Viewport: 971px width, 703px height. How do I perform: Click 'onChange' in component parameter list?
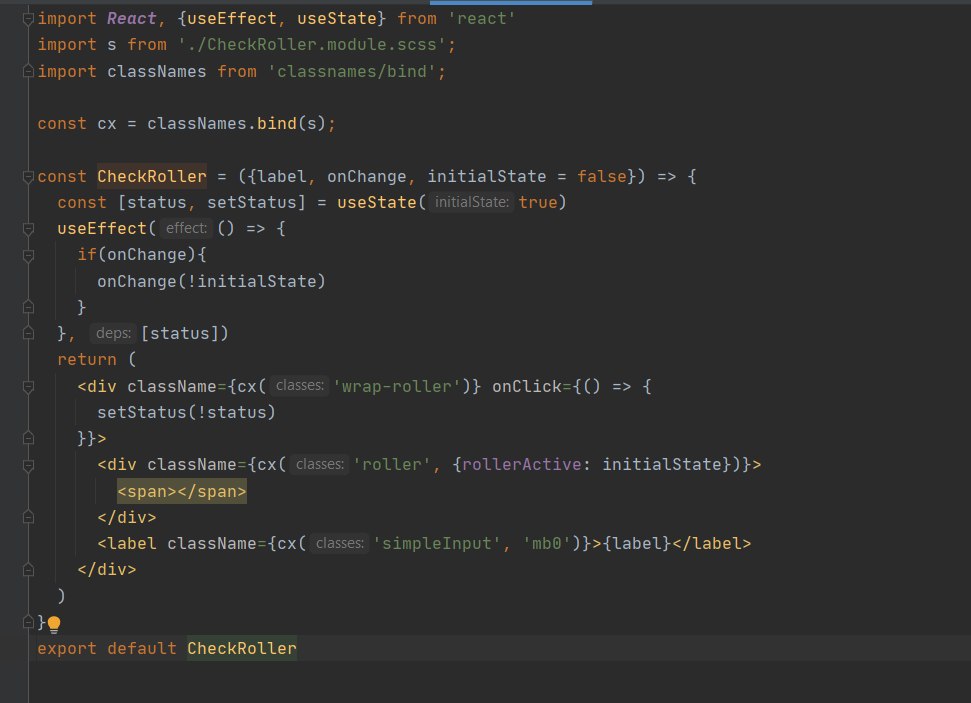tap(367, 177)
